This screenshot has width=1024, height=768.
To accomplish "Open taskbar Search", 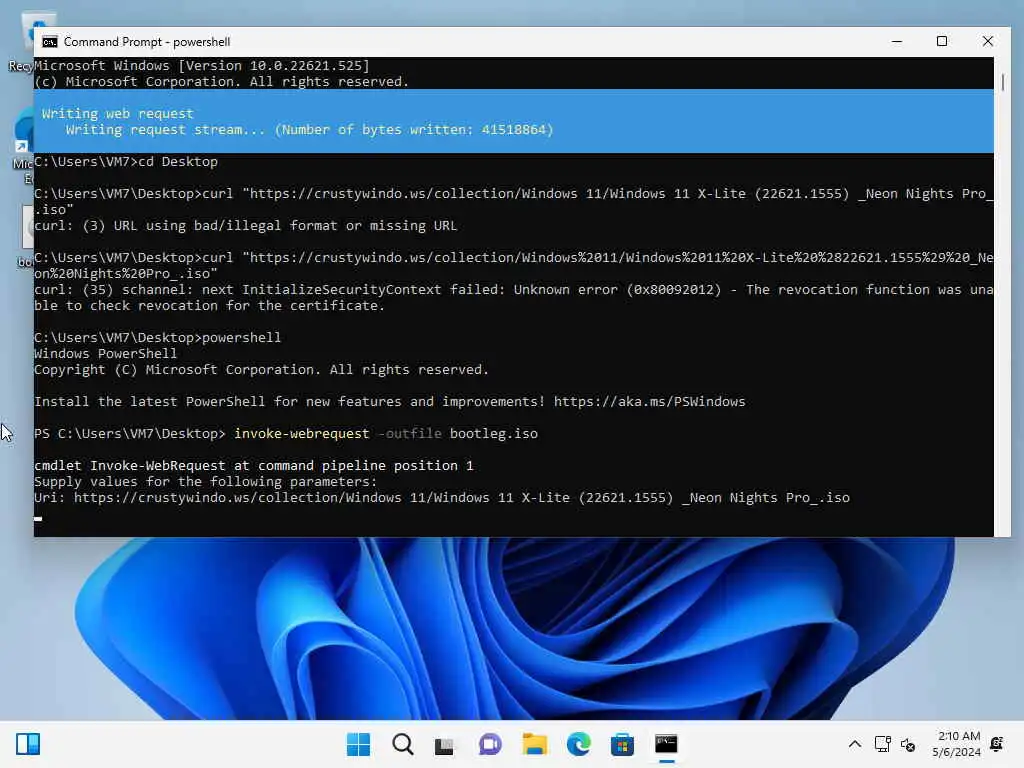I will pos(402,744).
